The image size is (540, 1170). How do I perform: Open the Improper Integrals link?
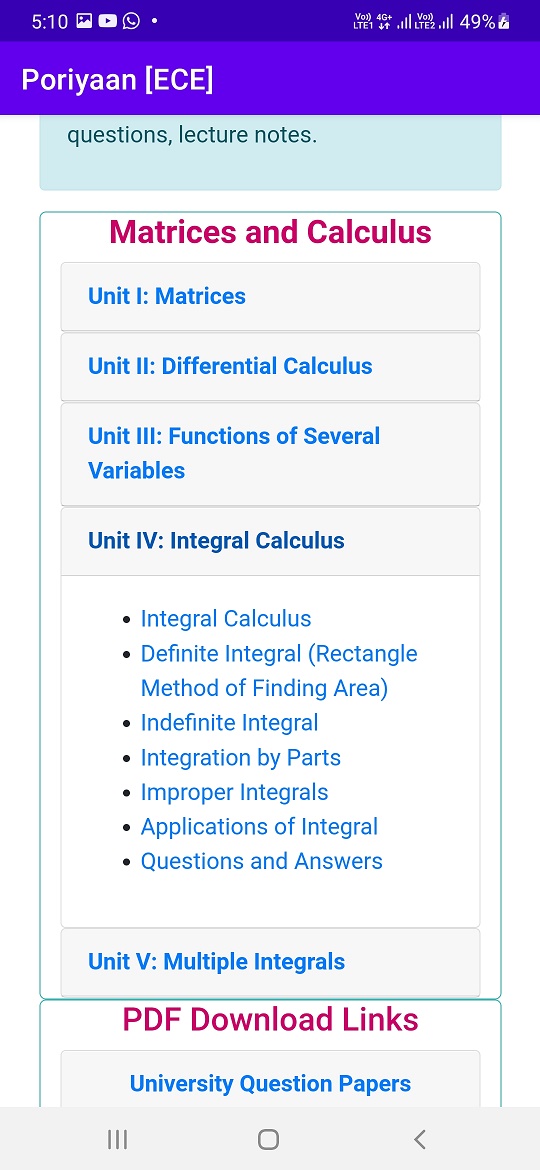[235, 792]
